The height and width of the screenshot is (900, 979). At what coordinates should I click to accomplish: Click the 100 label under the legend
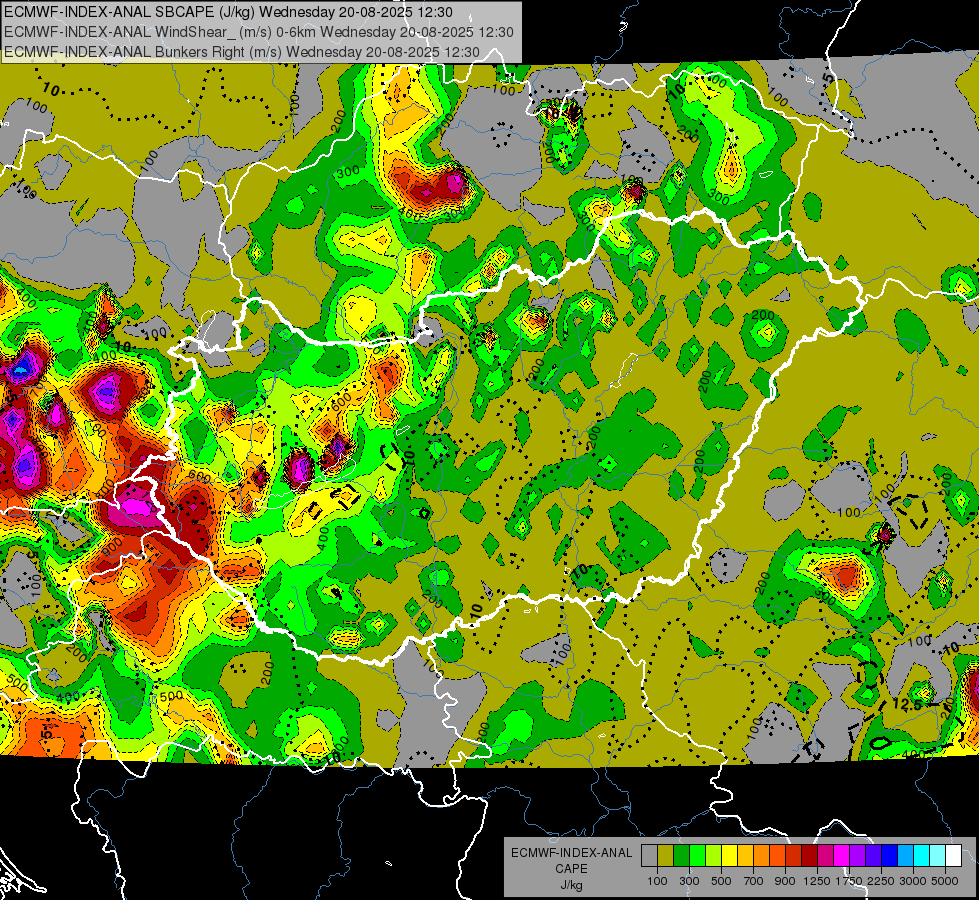pyautogui.click(x=657, y=881)
